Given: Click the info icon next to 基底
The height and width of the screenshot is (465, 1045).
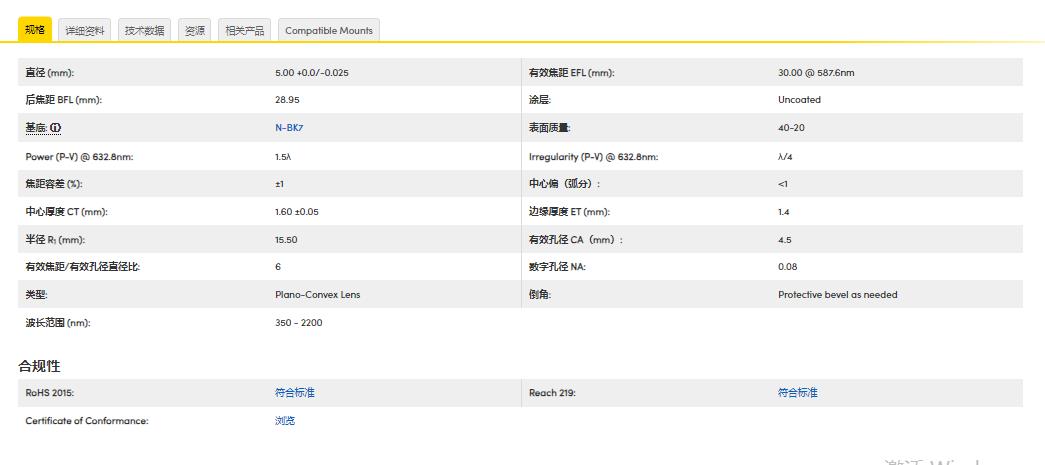Looking at the screenshot, I should point(56,128).
